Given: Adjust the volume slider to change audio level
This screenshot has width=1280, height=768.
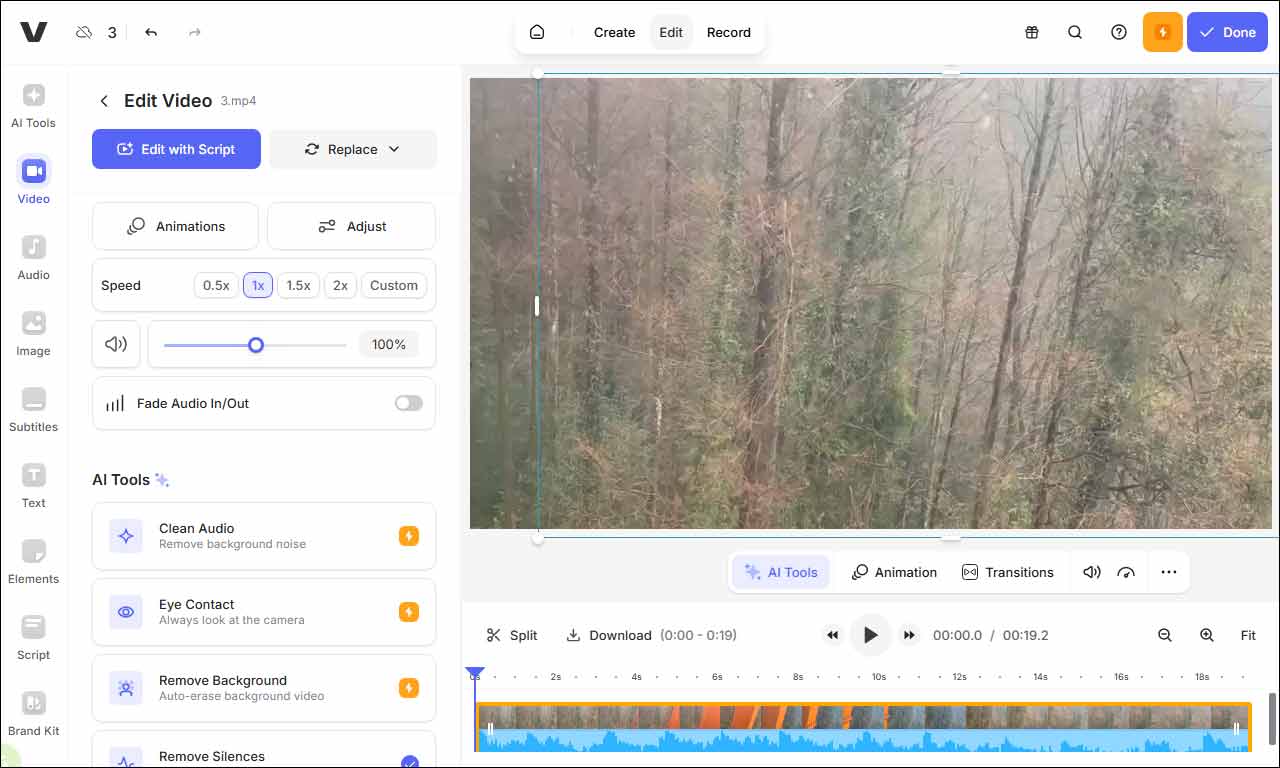Looking at the screenshot, I should pos(255,344).
